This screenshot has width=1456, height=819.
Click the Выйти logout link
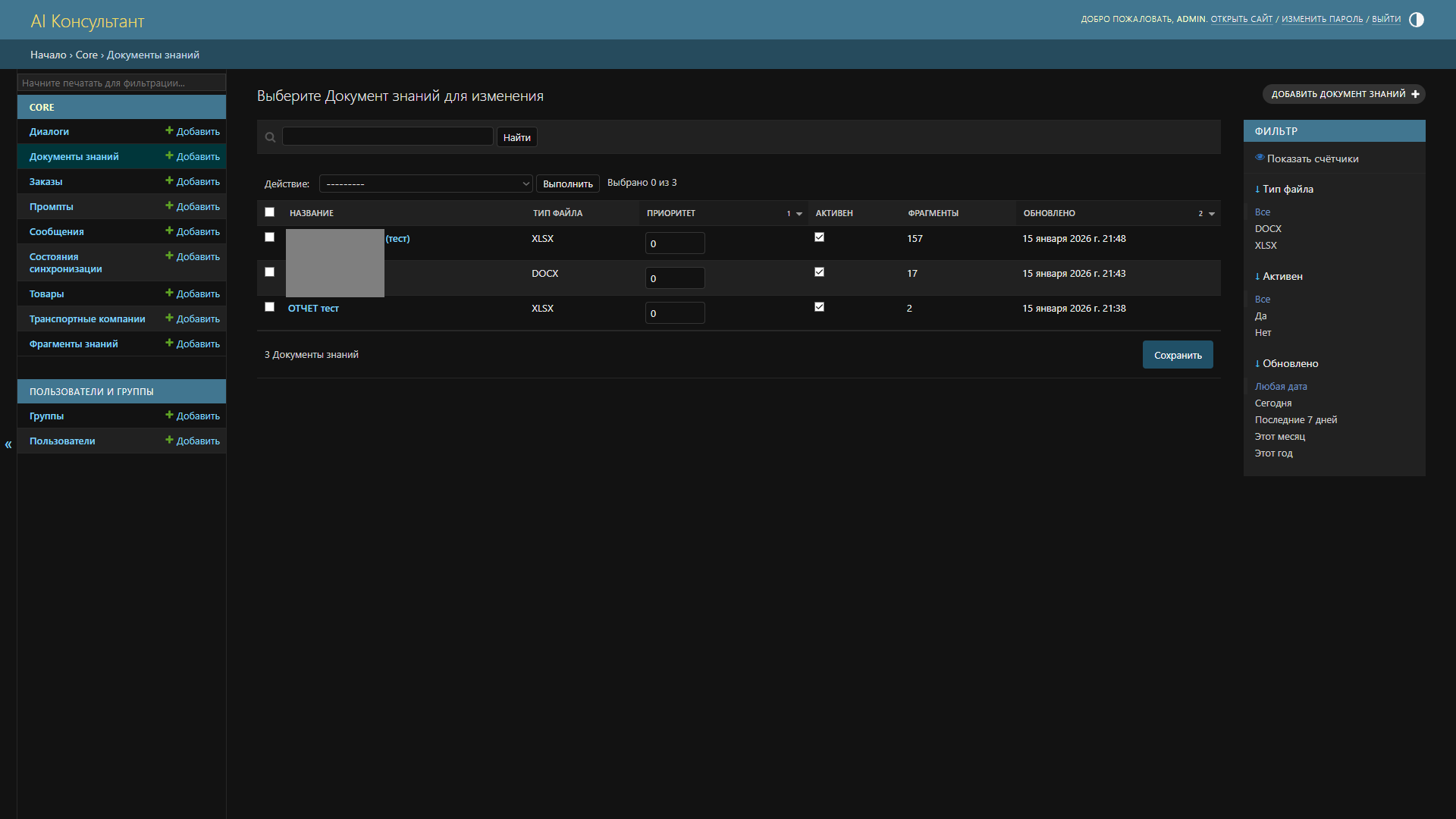(x=1386, y=19)
